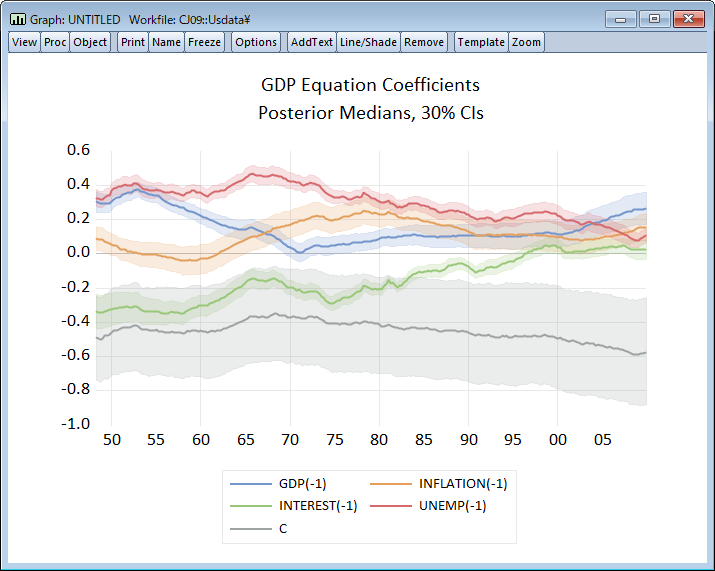The height and width of the screenshot is (571, 715).
Task: Click the graph window icon in title bar
Action: pyautogui.click(x=18, y=19)
